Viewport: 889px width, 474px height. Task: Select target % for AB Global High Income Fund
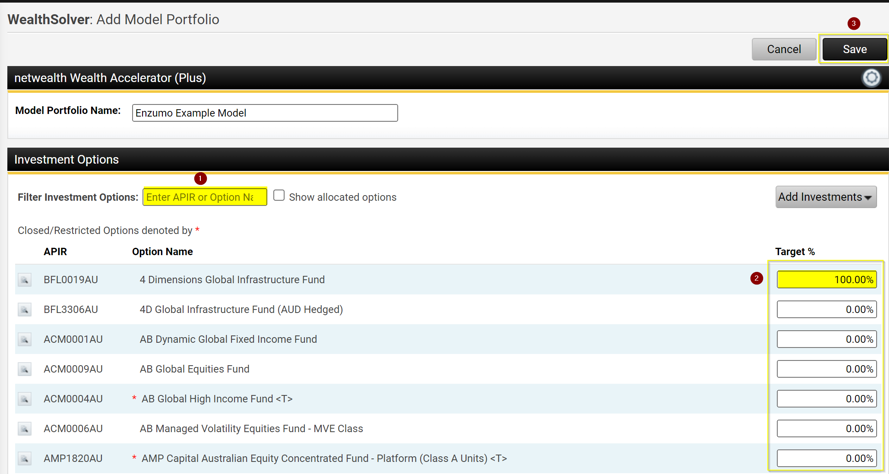(x=826, y=399)
